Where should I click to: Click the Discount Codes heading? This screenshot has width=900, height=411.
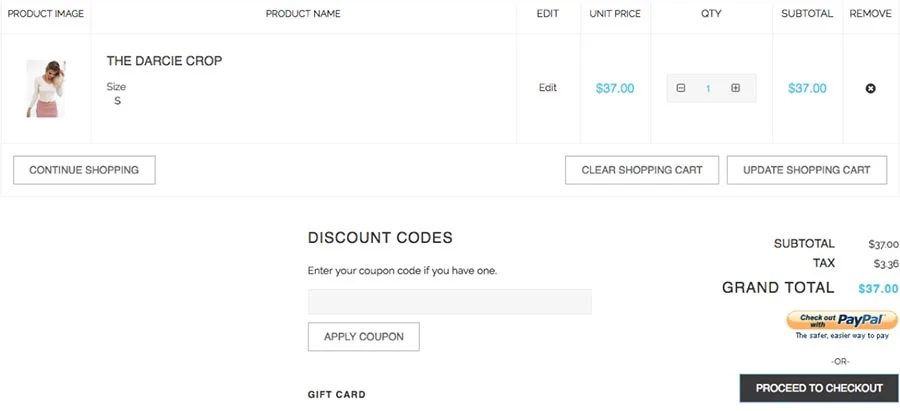pos(380,238)
